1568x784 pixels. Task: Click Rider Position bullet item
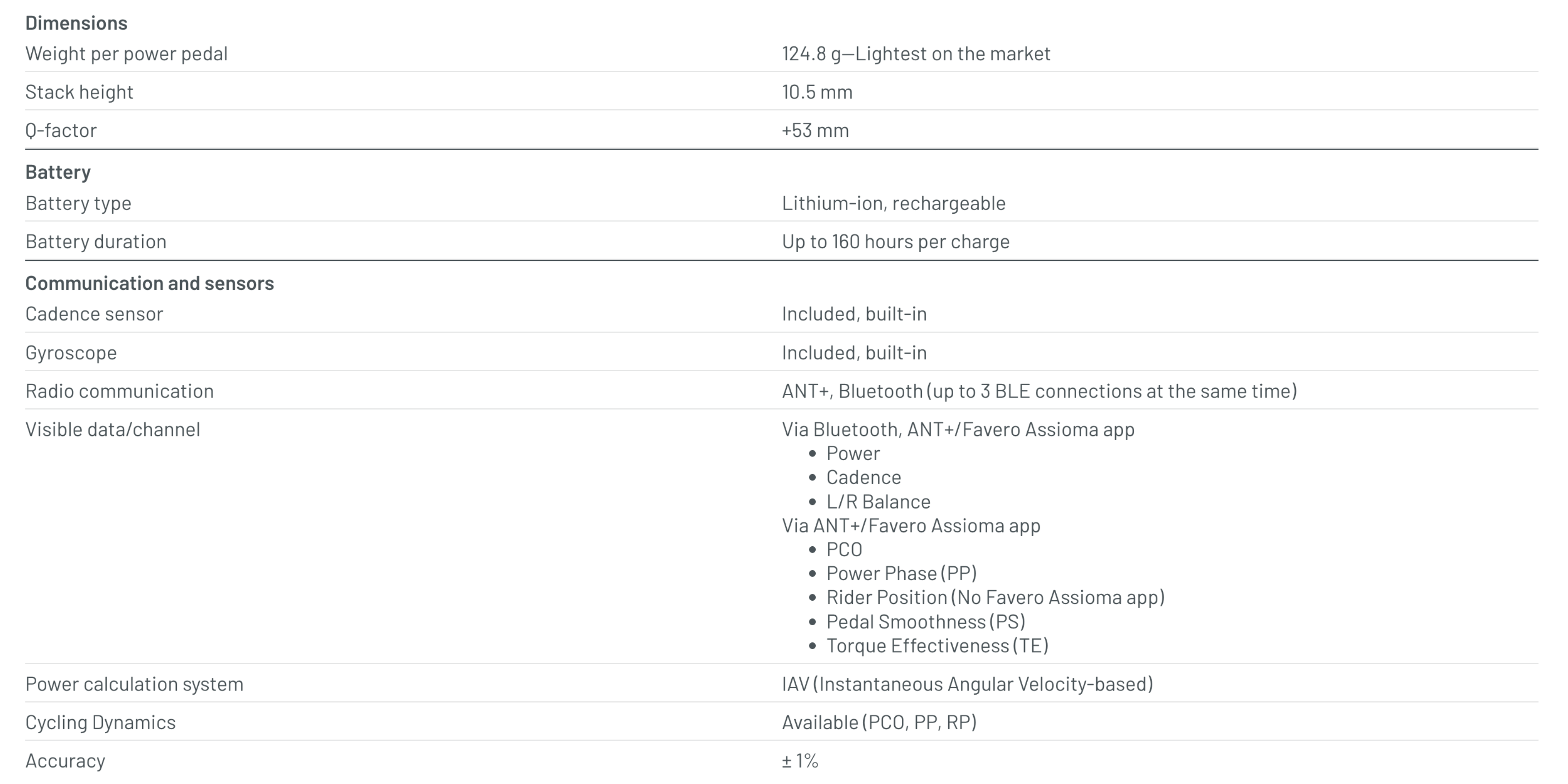click(995, 598)
